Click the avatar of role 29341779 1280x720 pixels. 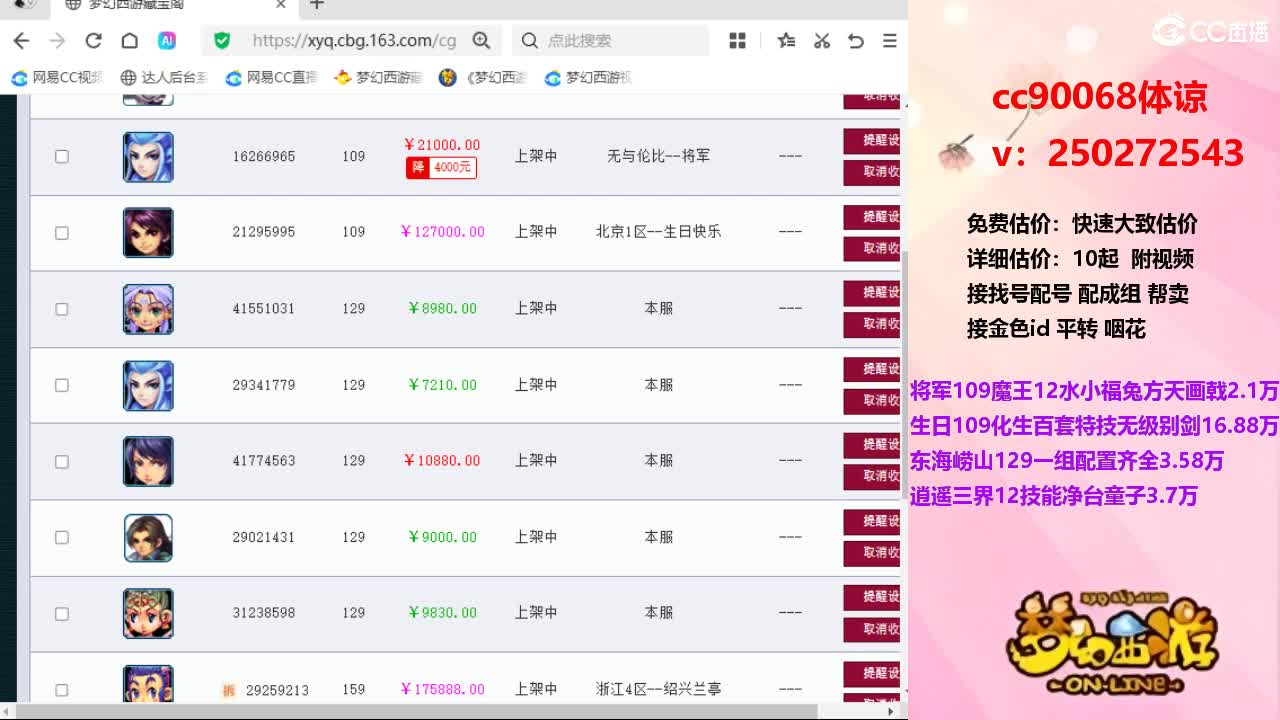click(148, 385)
